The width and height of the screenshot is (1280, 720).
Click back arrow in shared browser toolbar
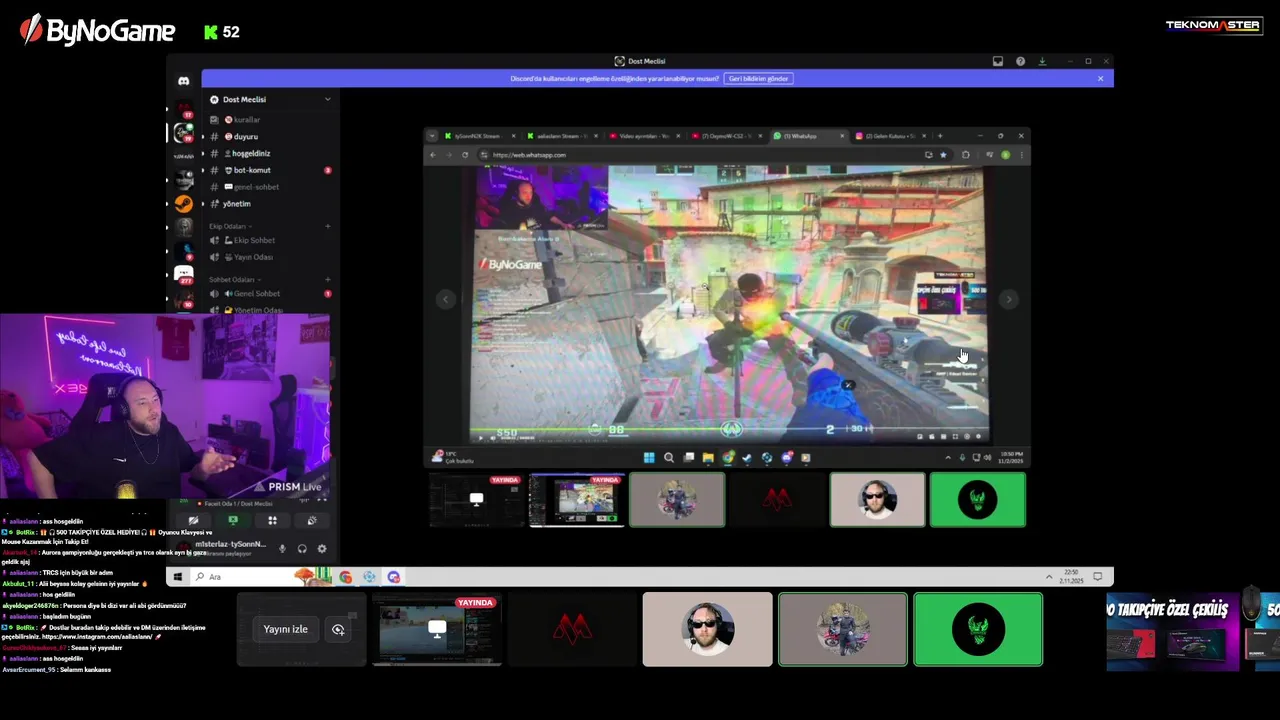[x=432, y=155]
